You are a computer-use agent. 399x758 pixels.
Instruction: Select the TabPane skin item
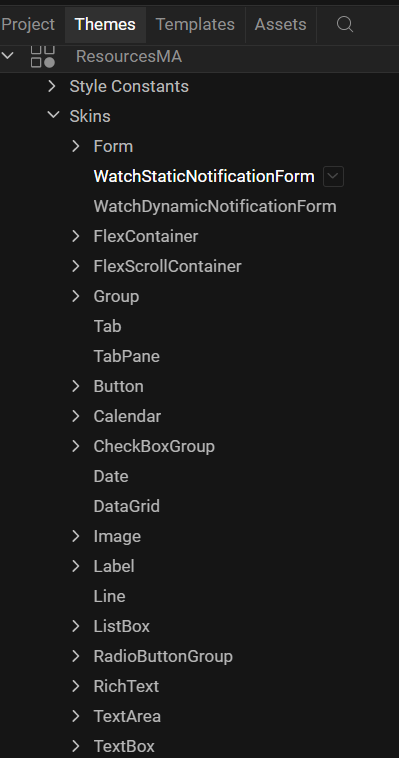[126, 356]
